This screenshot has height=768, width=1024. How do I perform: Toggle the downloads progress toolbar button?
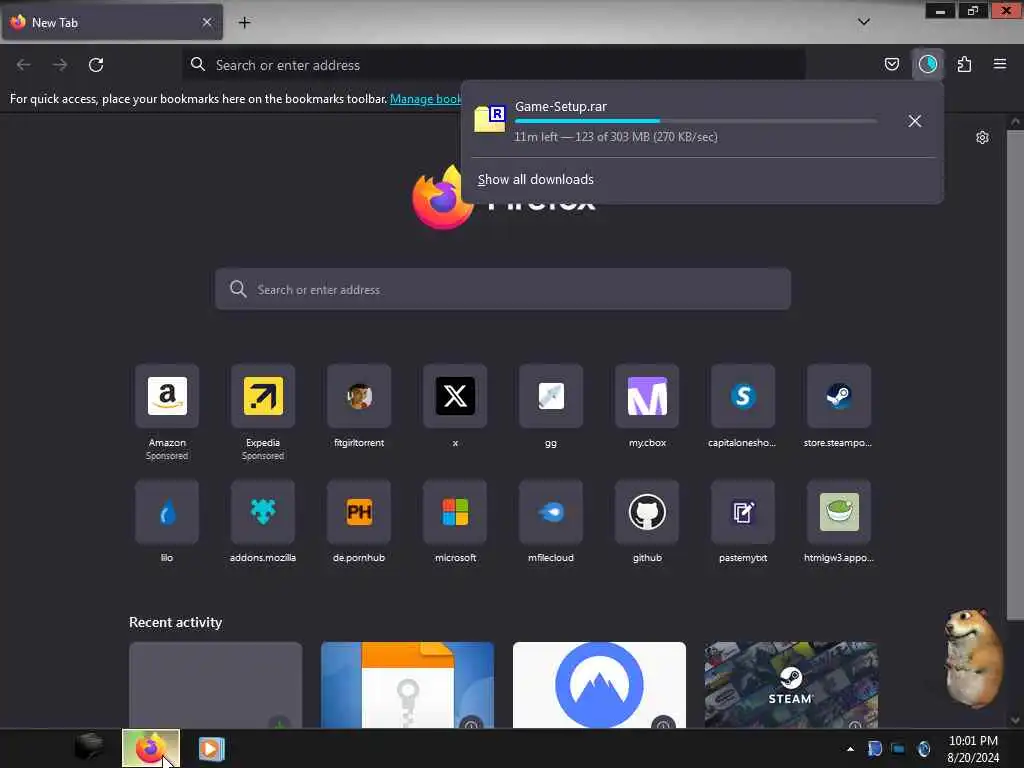tap(928, 64)
